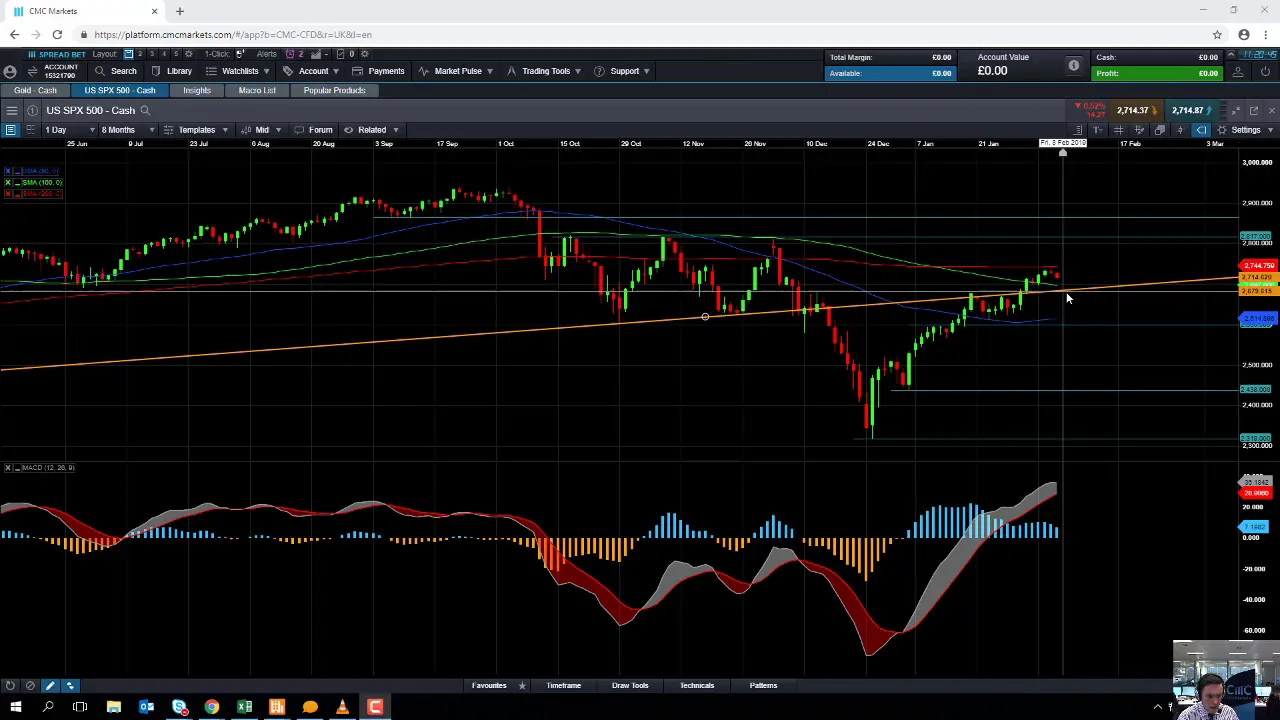Switch to the Insights tab
Screen dimensions: 1280x720
[x=197, y=90]
